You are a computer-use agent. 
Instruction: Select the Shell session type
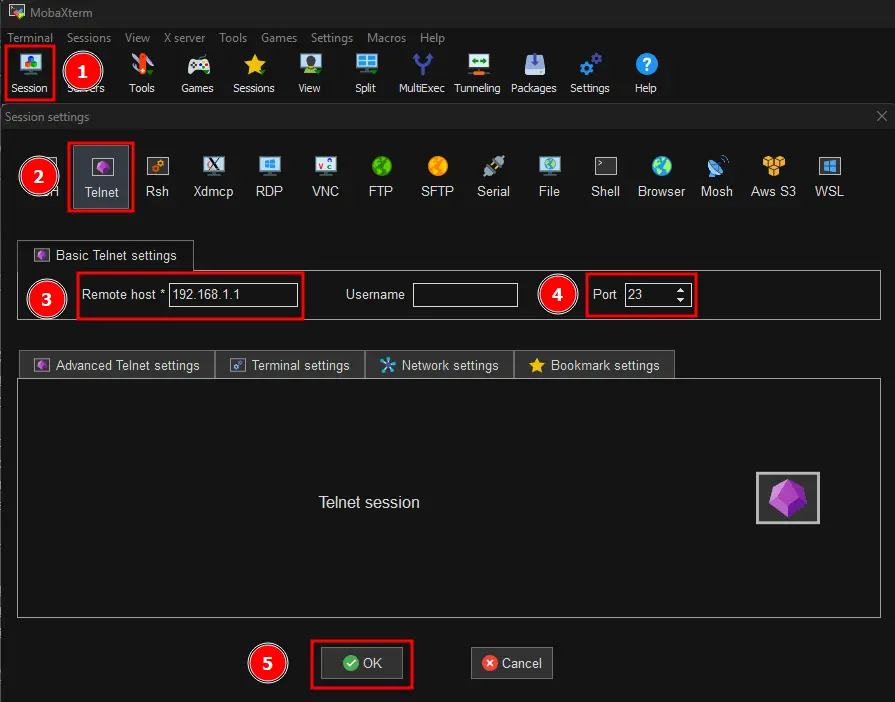point(606,177)
